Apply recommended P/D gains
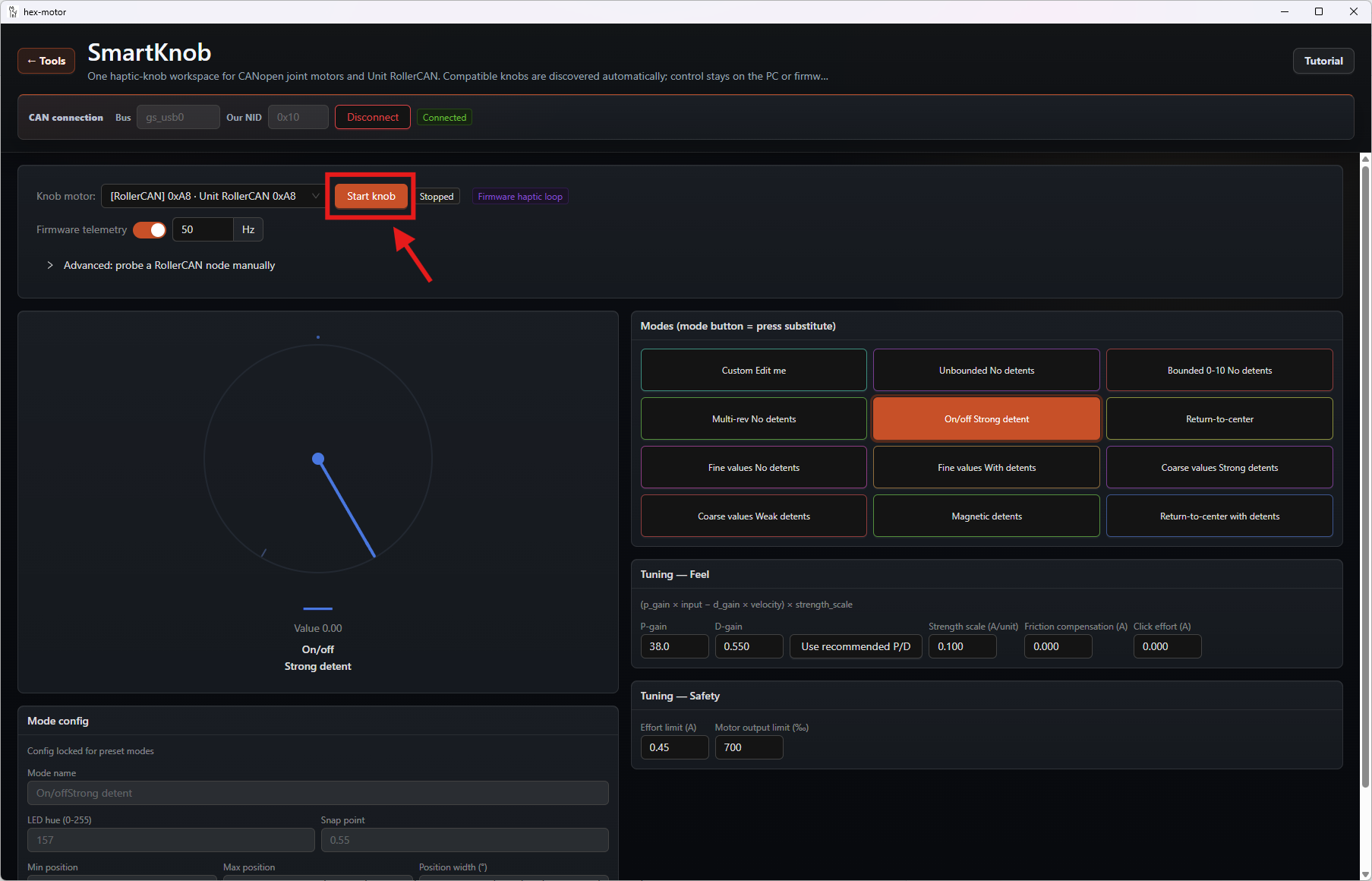 856,646
